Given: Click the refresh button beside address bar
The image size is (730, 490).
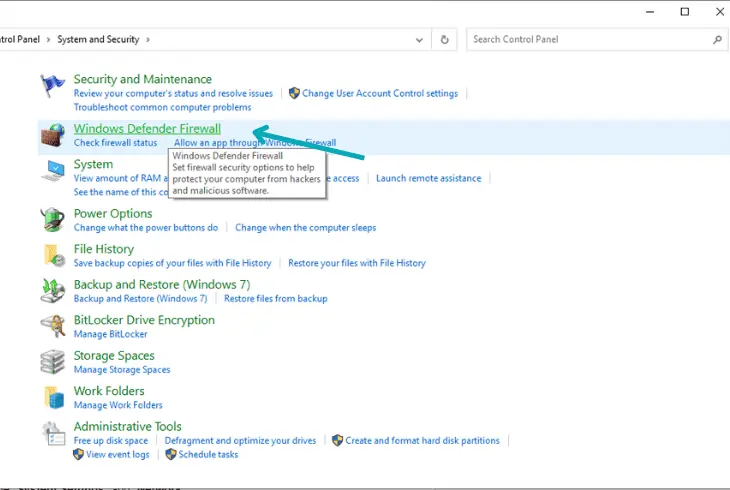Looking at the screenshot, I should (445, 40).
